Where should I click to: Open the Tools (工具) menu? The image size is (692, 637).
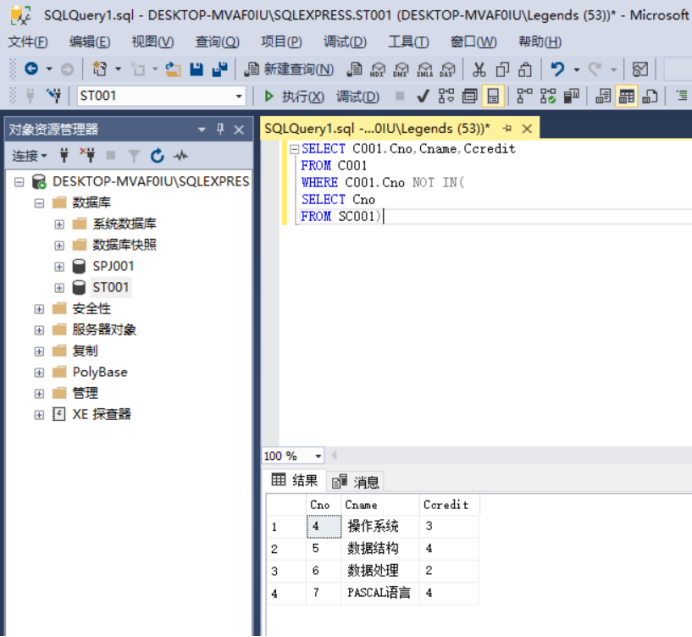(x=408, y=42)
